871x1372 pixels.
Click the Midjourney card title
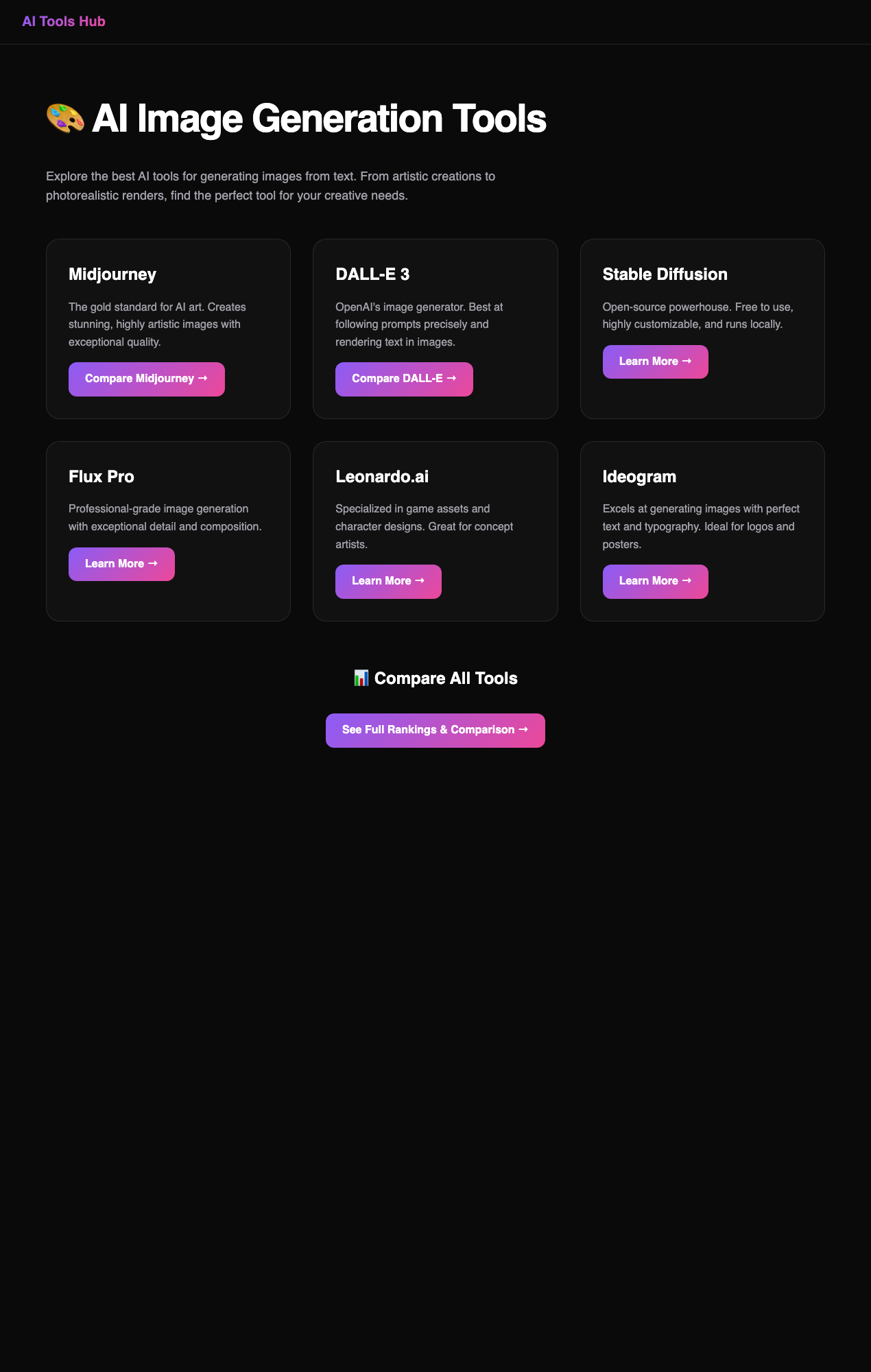(x=112, y=274)
